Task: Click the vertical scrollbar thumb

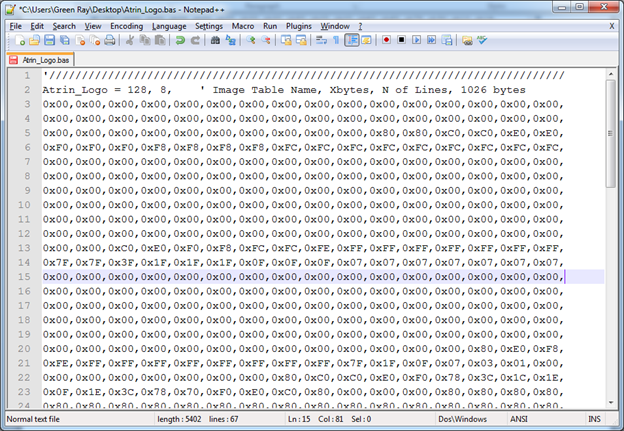Action: [610, 133]
